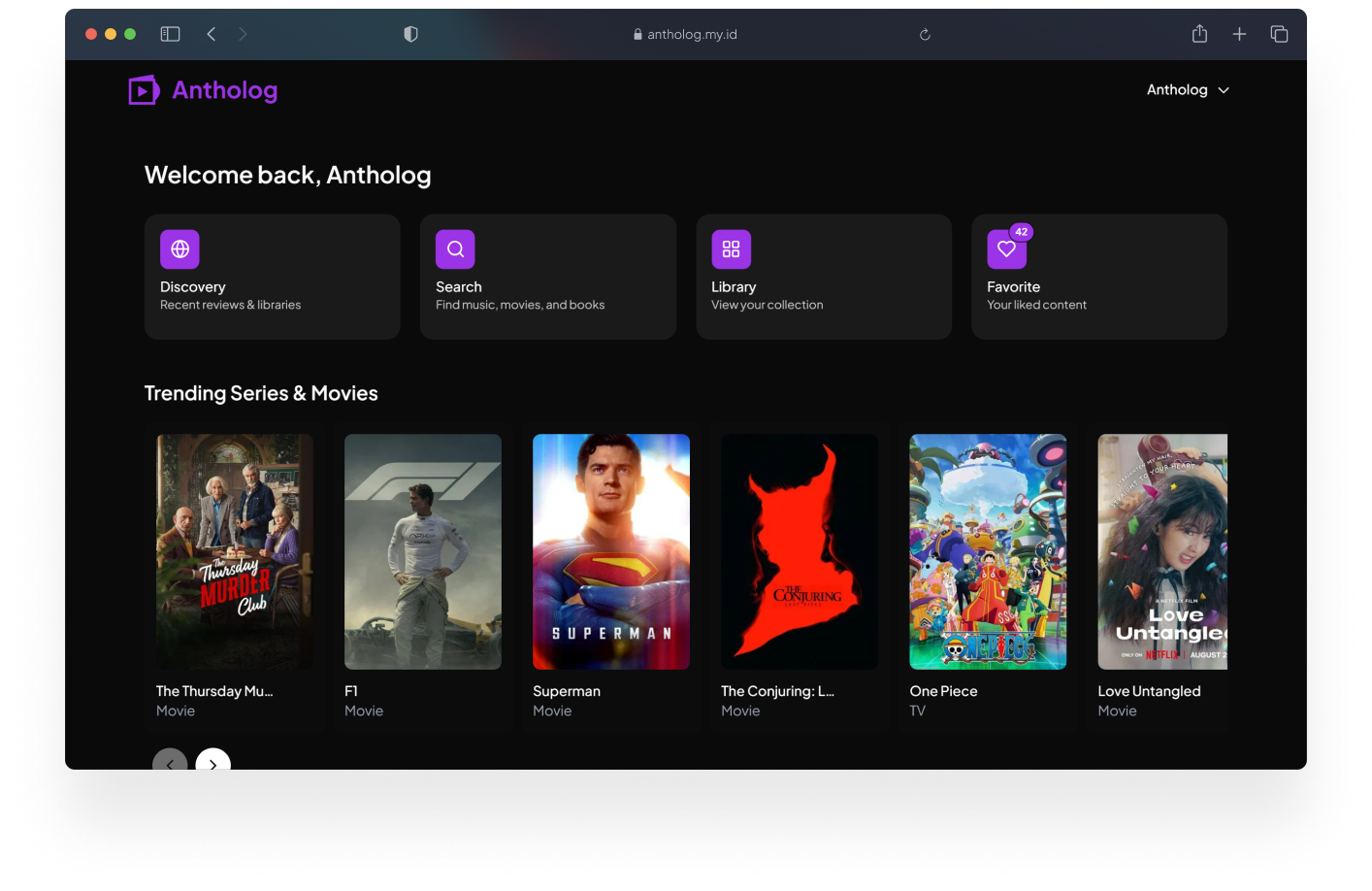Viewport: 1372px width, 891px height.
Task: Click the One Piece title text
Action: tap(943, 691)
